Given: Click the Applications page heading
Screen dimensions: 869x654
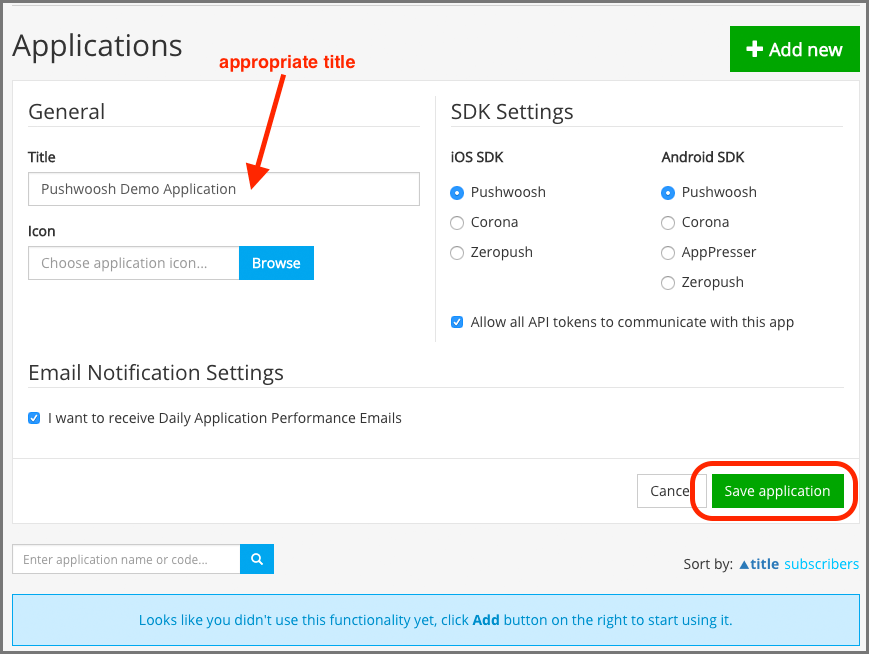Looking at the screenshot, I should point(98,45).
